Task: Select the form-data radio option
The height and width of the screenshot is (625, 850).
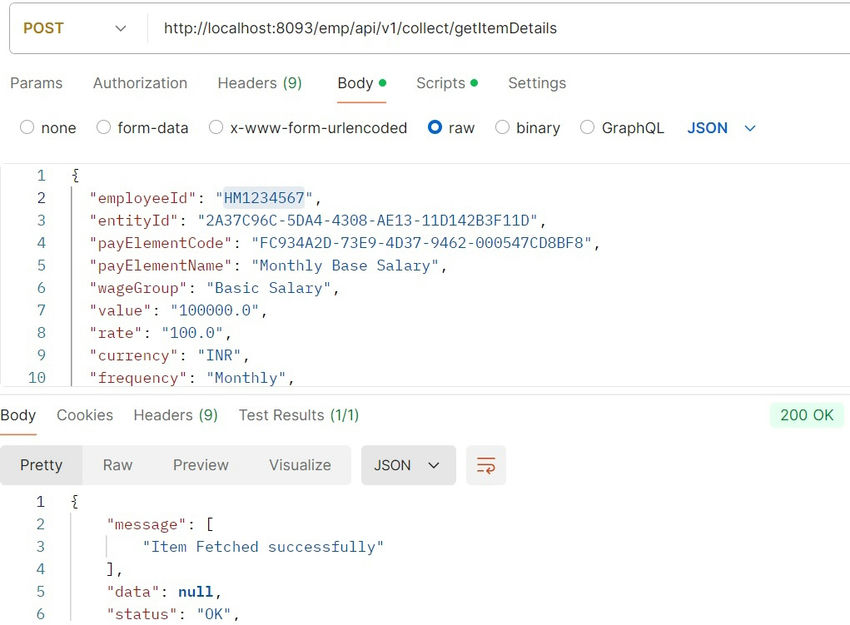Action: pyautogui.click(x=104, y=128)
